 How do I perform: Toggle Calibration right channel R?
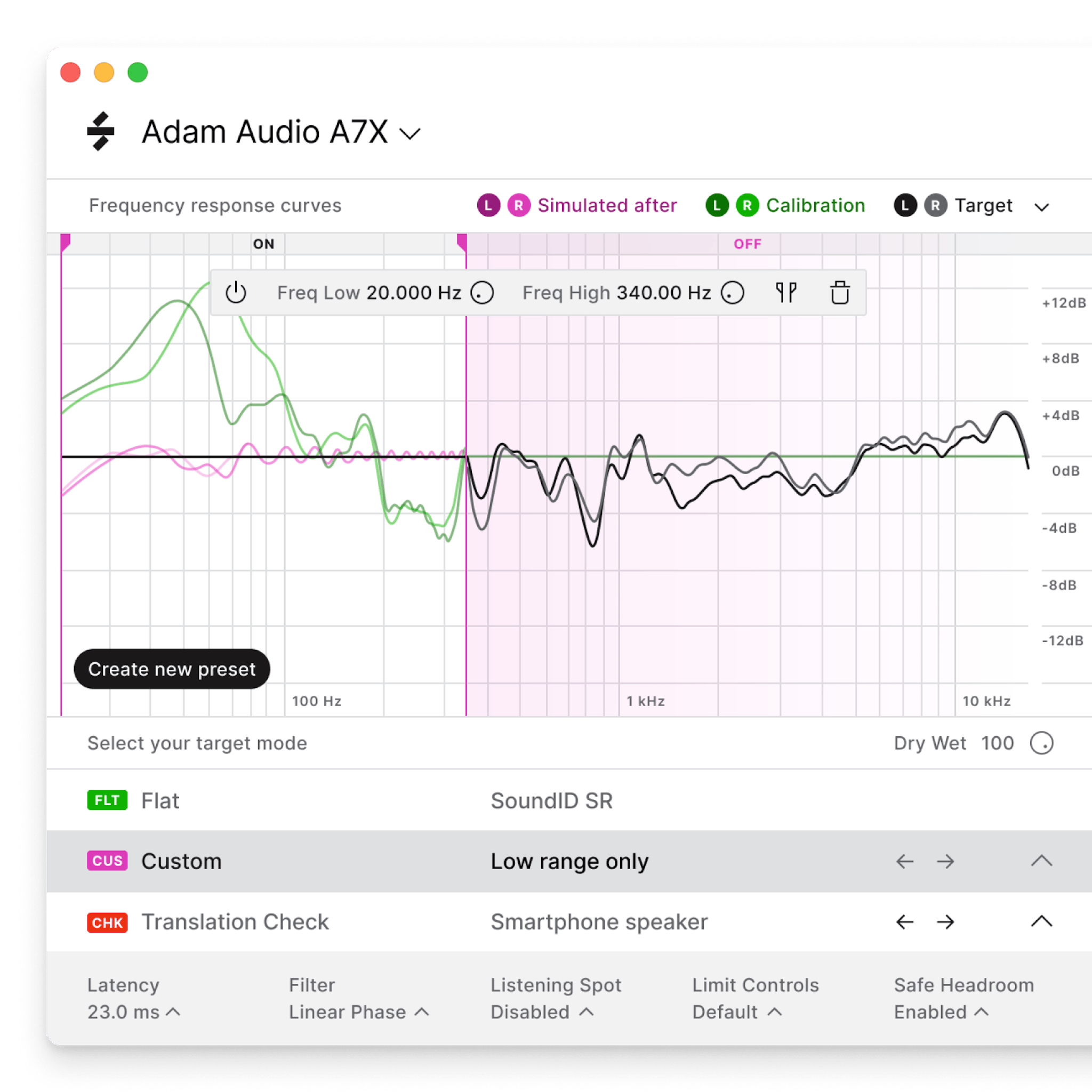[747, 205]
